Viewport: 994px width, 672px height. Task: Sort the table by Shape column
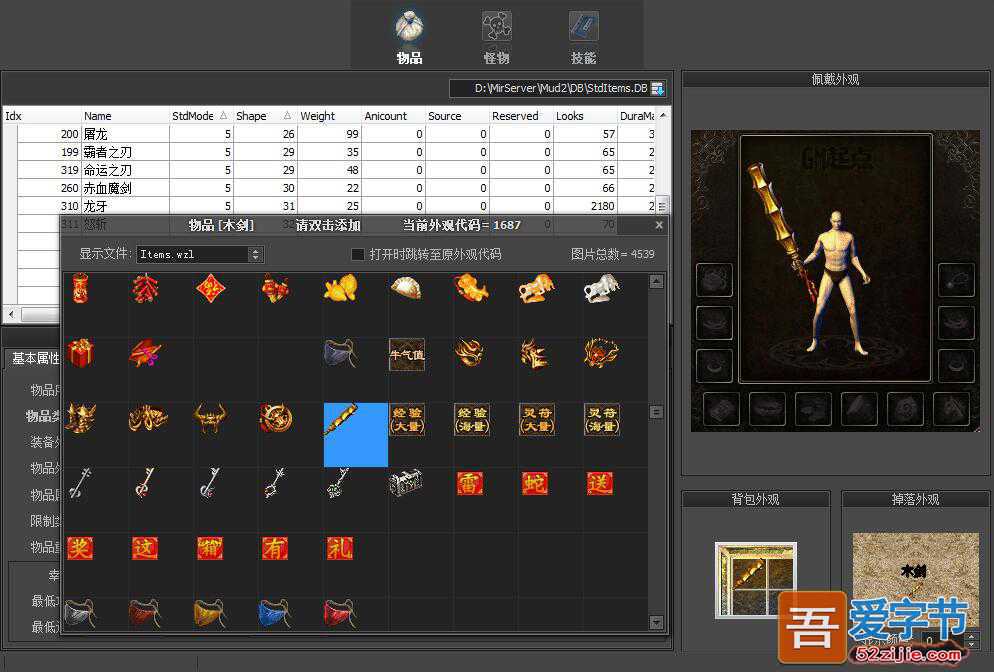[264, 116]
